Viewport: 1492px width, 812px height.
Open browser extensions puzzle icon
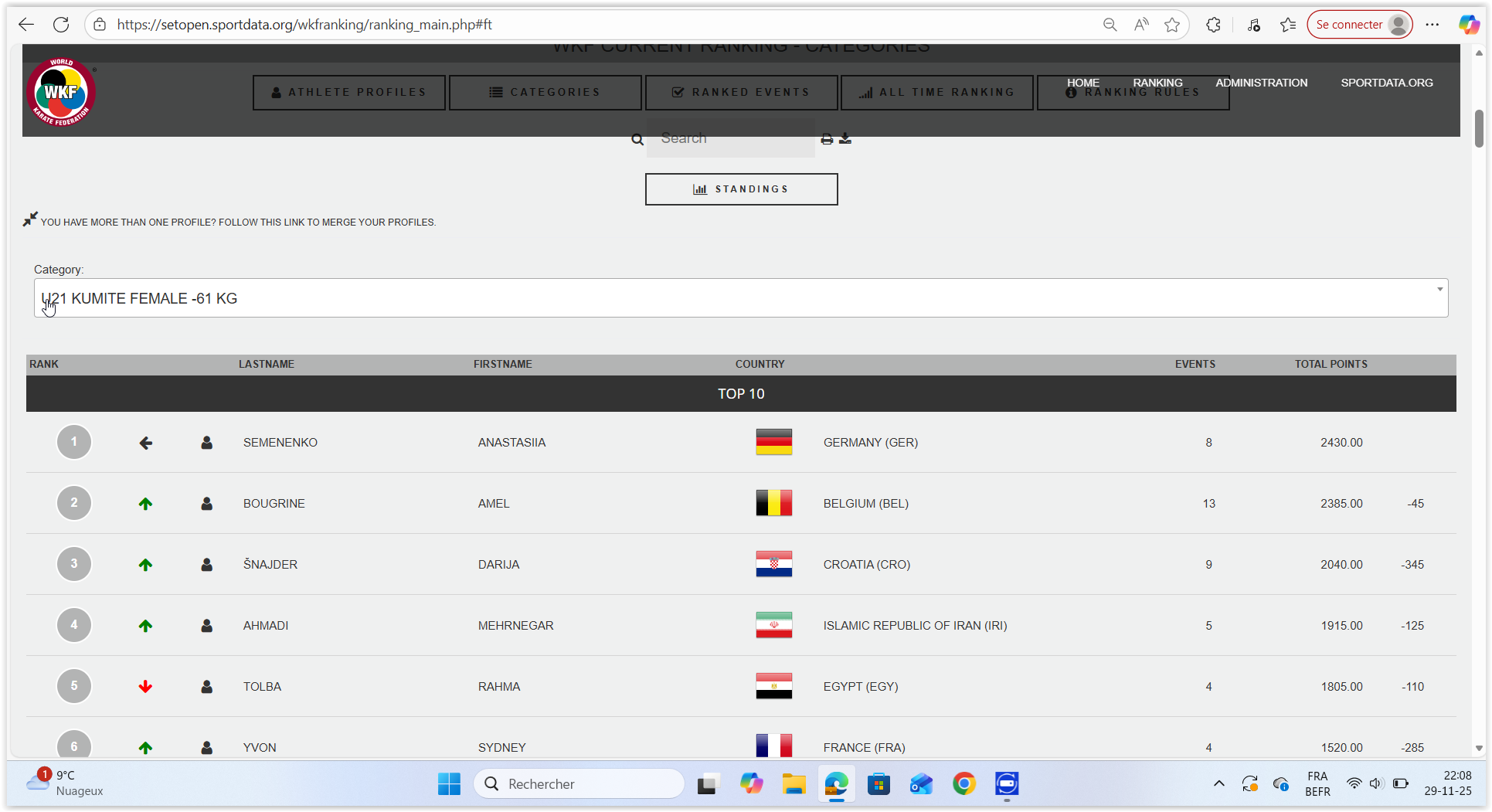pos(1213,25)
